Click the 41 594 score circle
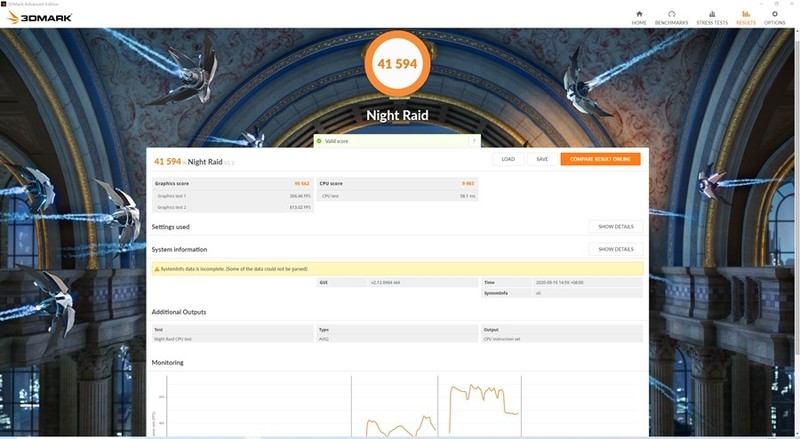This screenshot has height=439, width=800. (397, 64)
